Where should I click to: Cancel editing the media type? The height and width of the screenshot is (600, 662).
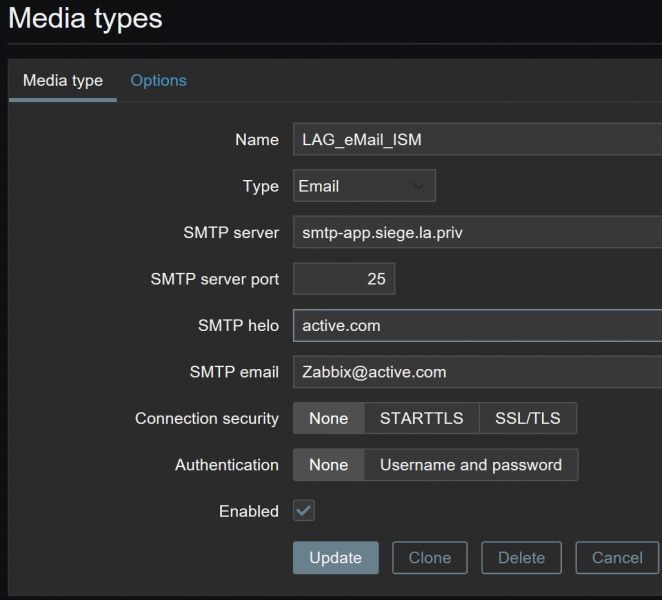point(617,557)
